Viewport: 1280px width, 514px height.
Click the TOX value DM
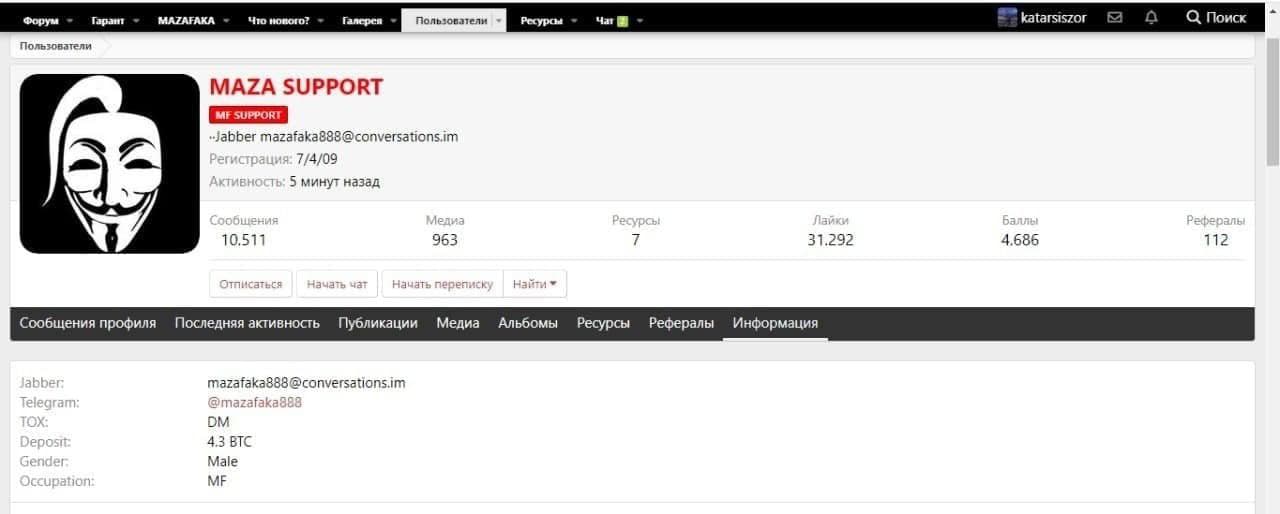(x=218, y=421)
